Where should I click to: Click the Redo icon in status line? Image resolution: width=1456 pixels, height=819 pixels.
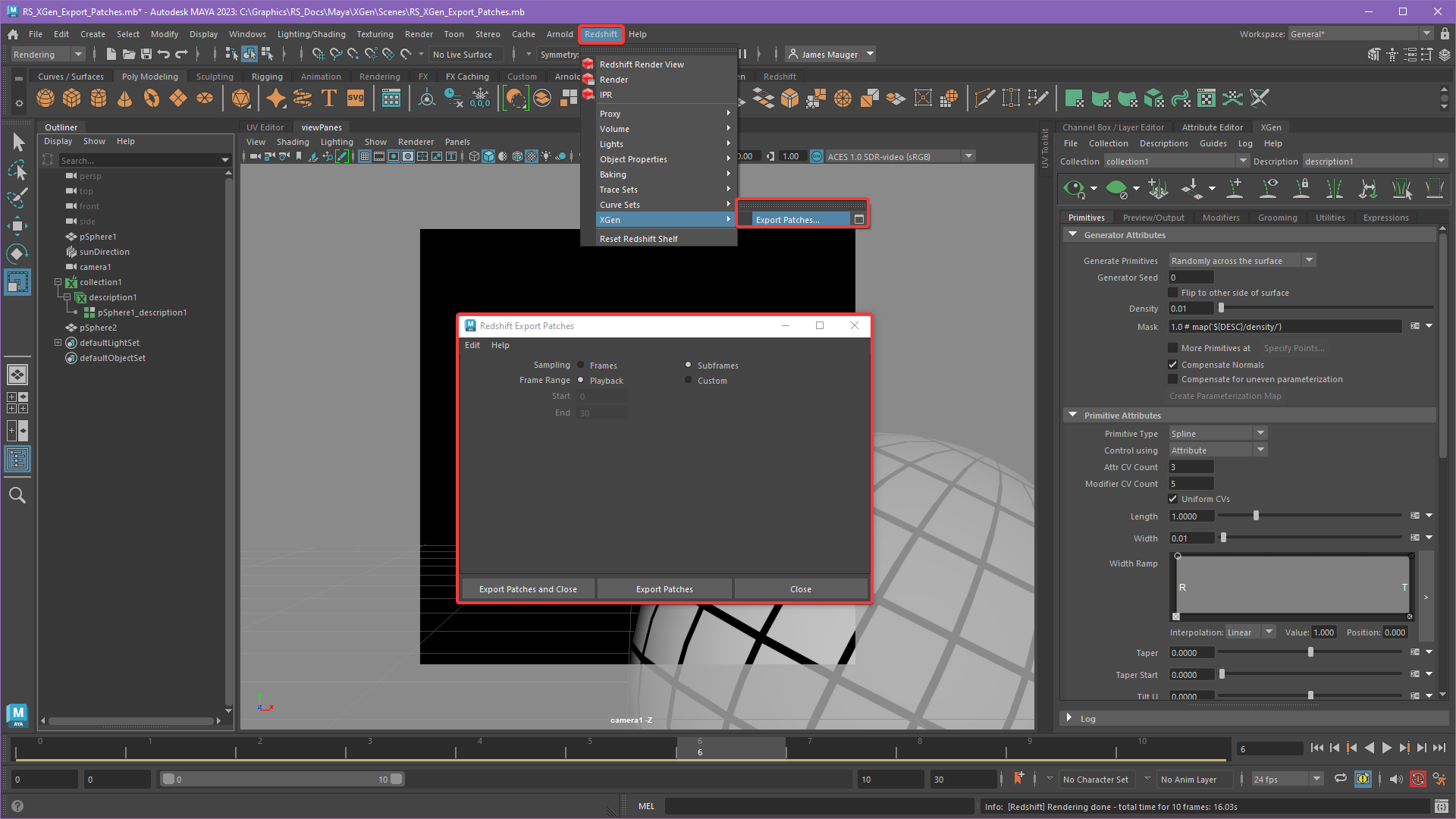click(181, 54)
